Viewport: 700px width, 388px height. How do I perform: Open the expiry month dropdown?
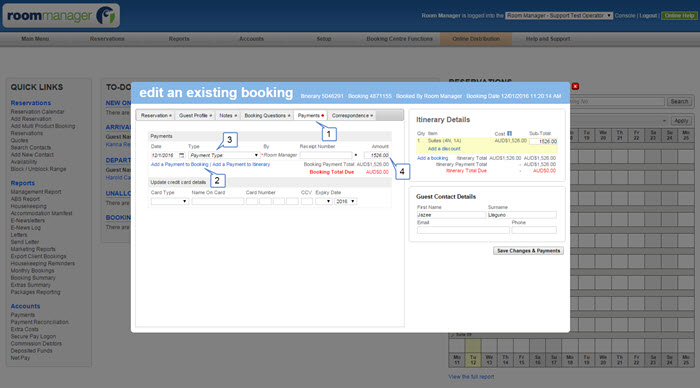[324, 201]
